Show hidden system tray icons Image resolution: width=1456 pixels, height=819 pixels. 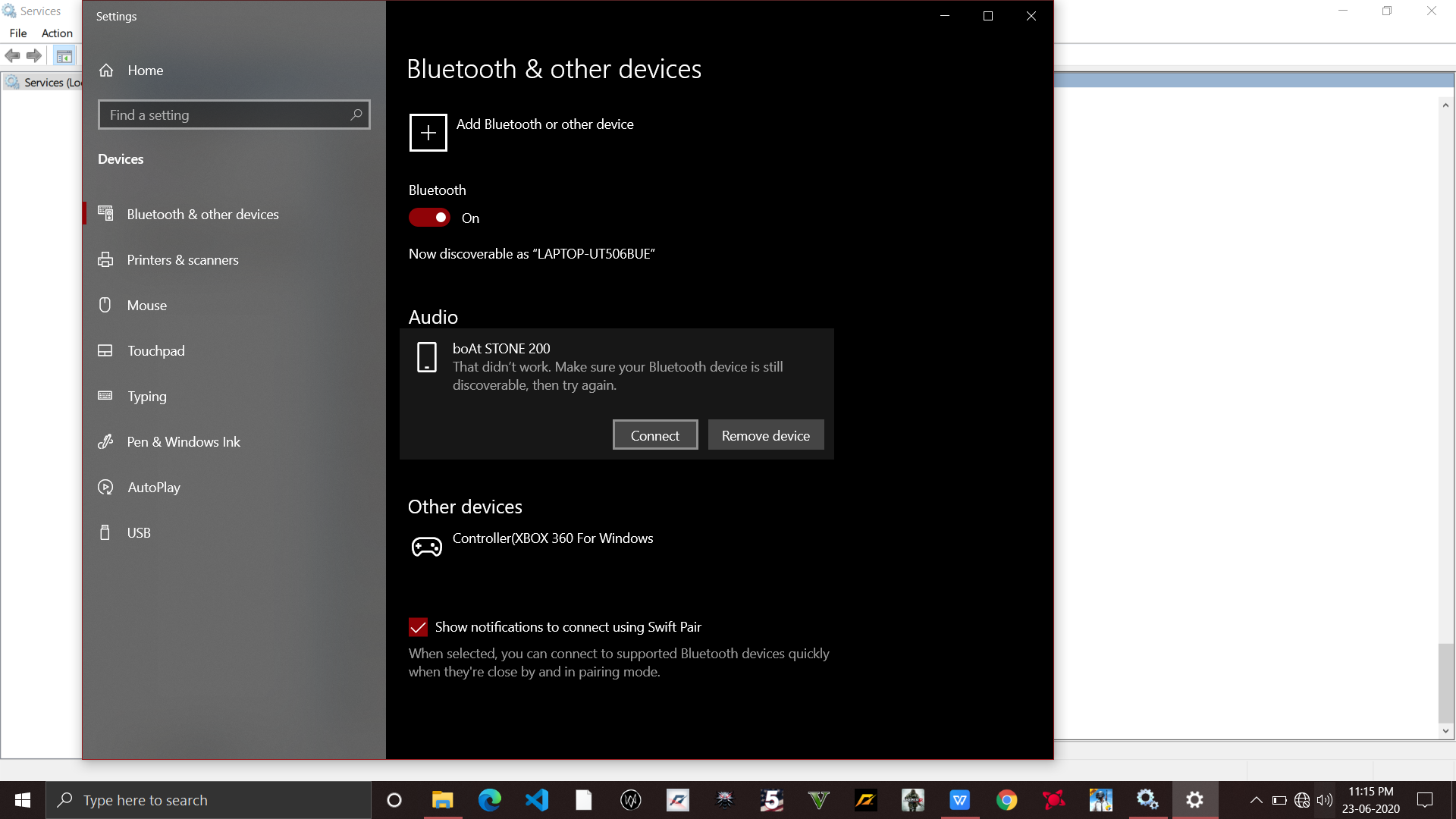(x=1256, y=800)
